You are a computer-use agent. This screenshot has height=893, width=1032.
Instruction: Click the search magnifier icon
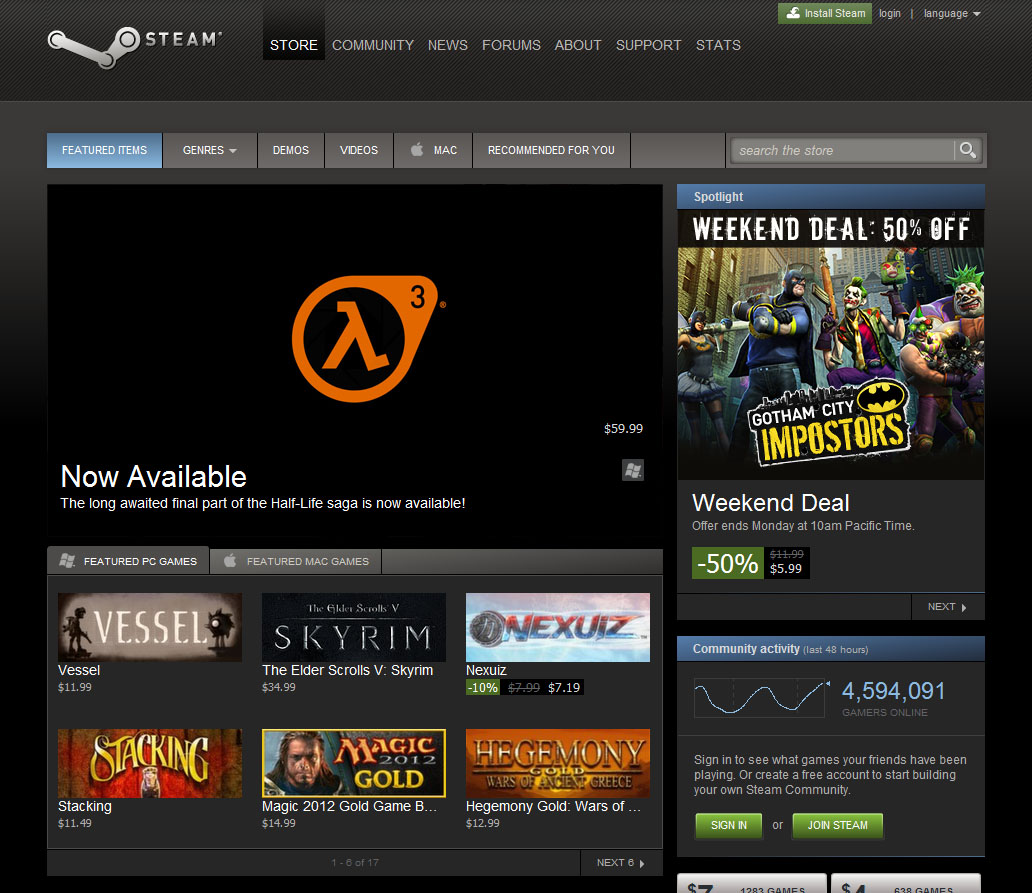click(x=968, y=150)
